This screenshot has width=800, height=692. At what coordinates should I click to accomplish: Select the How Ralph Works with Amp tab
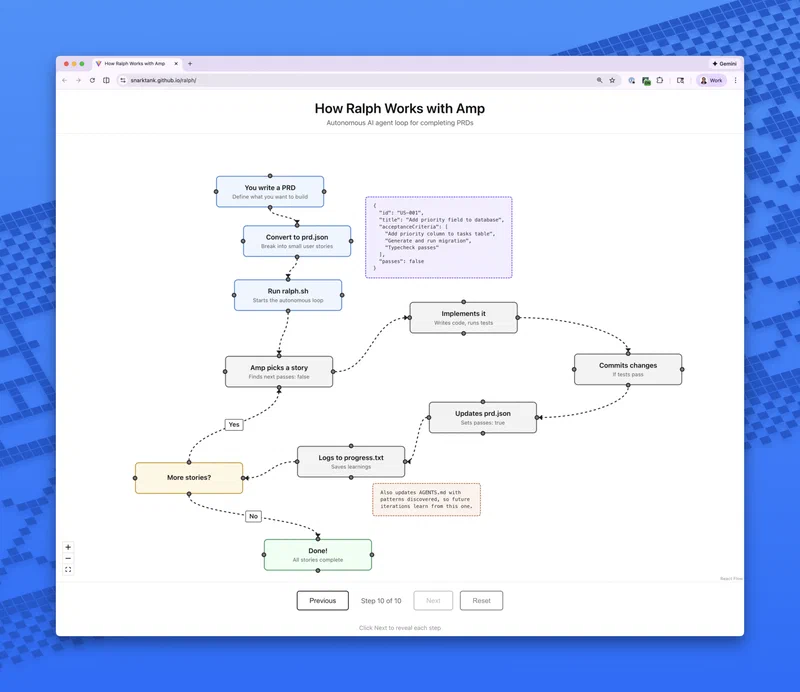click(x=134, y=62)
